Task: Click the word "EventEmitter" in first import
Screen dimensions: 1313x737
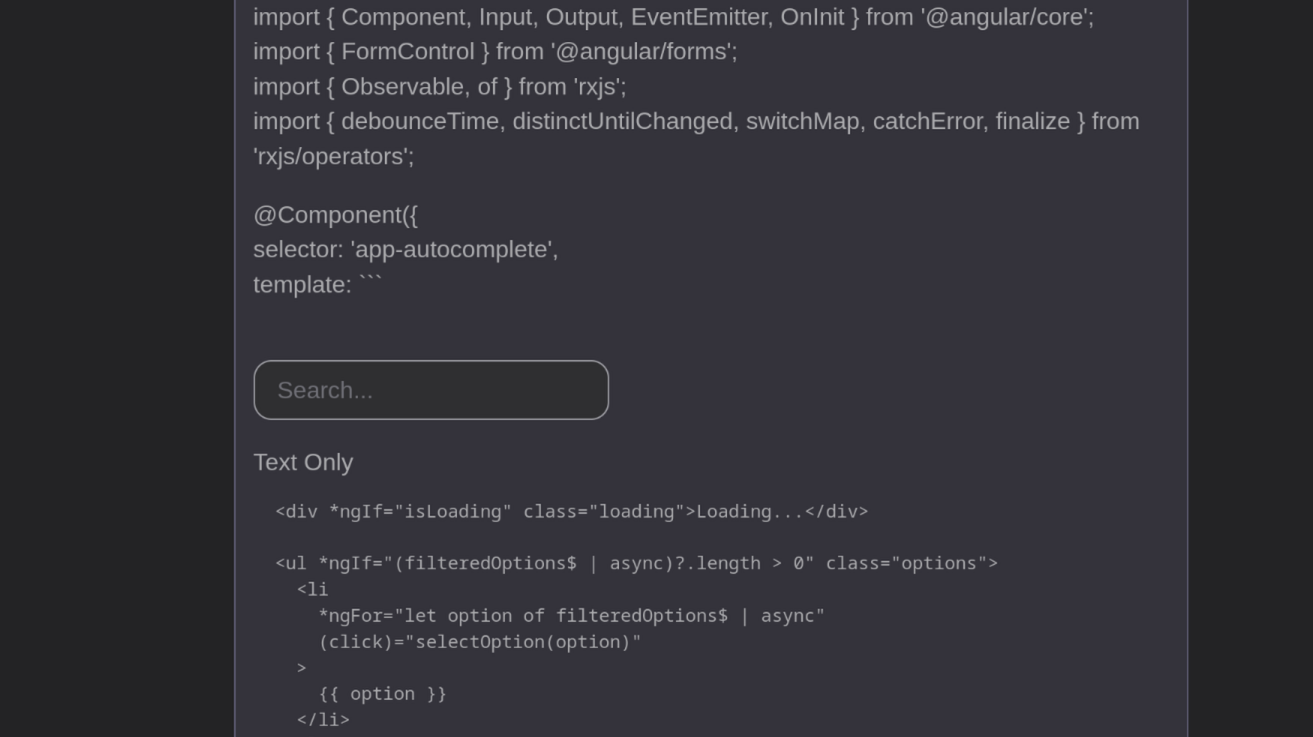Action: [x=699, y=17]
